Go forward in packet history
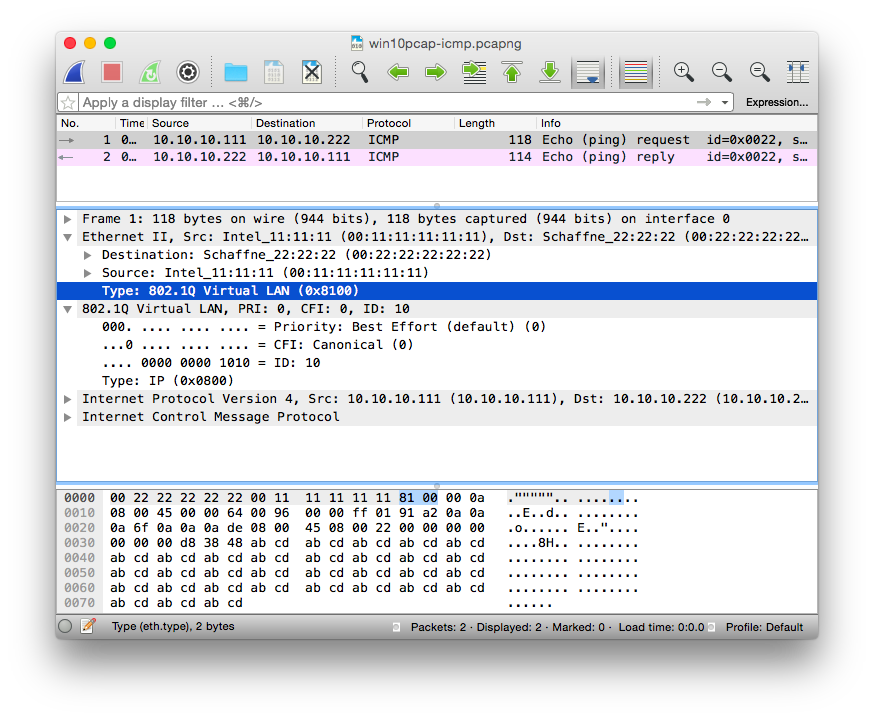Image resolution: width=874 pixels, height=719 pixels. (x=435, y=72)
